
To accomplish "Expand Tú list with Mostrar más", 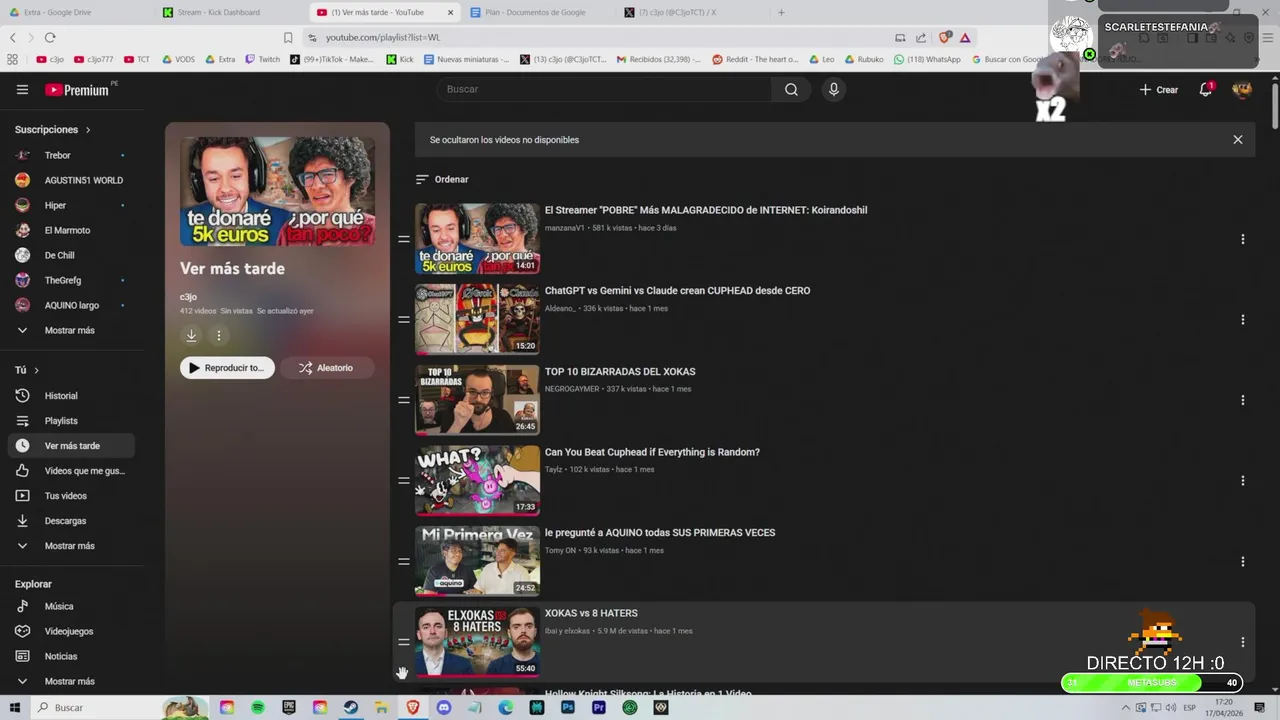I will pyautogui.click(x=68, y=546).
